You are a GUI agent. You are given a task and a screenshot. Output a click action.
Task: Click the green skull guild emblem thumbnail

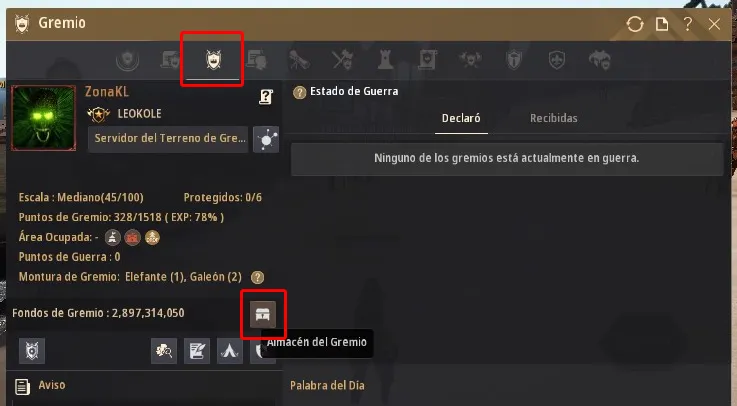44,118
